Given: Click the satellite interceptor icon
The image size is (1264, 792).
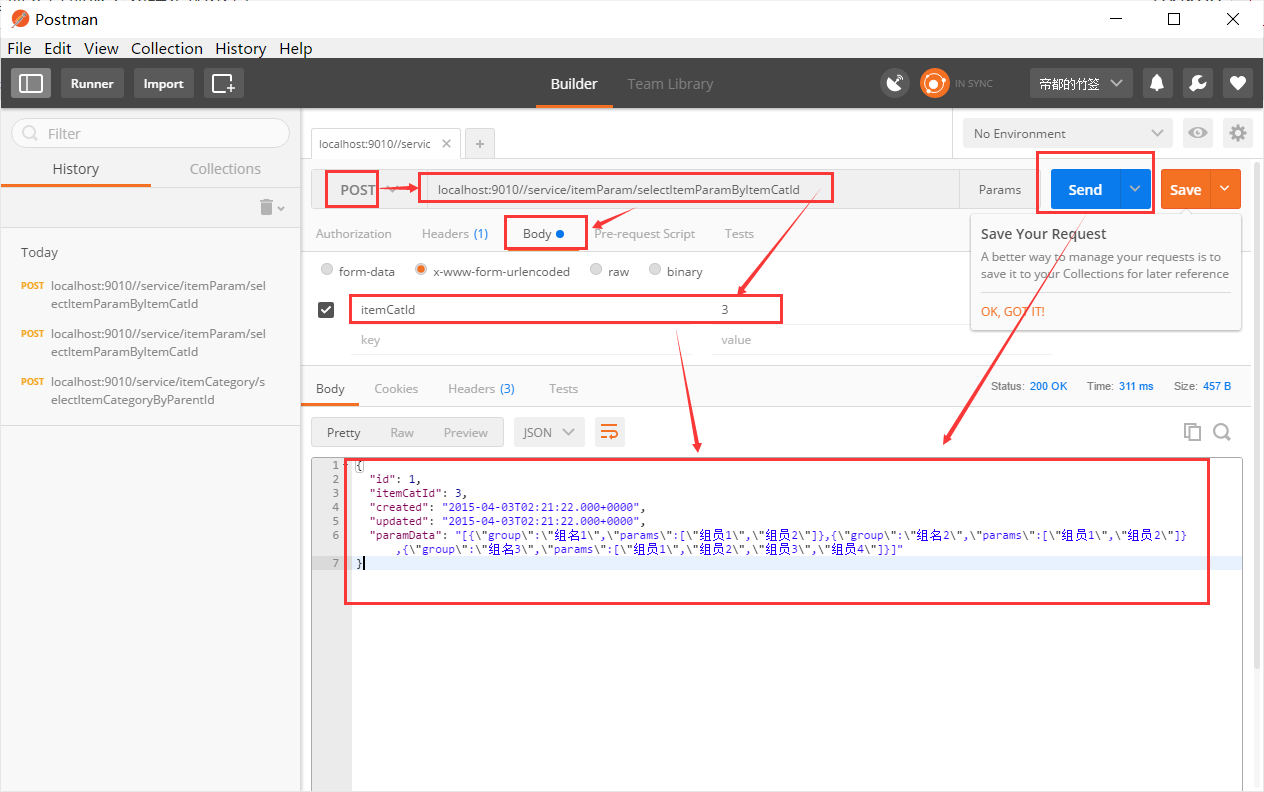Looking at the screenshot, I should coord(895,83).
